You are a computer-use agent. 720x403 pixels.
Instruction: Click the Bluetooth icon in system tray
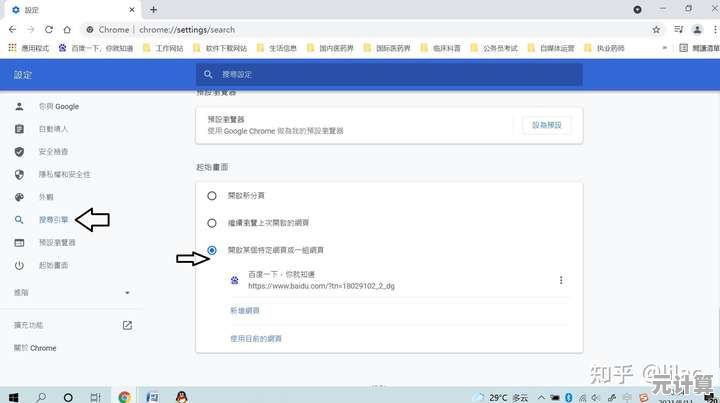point(568,397)
